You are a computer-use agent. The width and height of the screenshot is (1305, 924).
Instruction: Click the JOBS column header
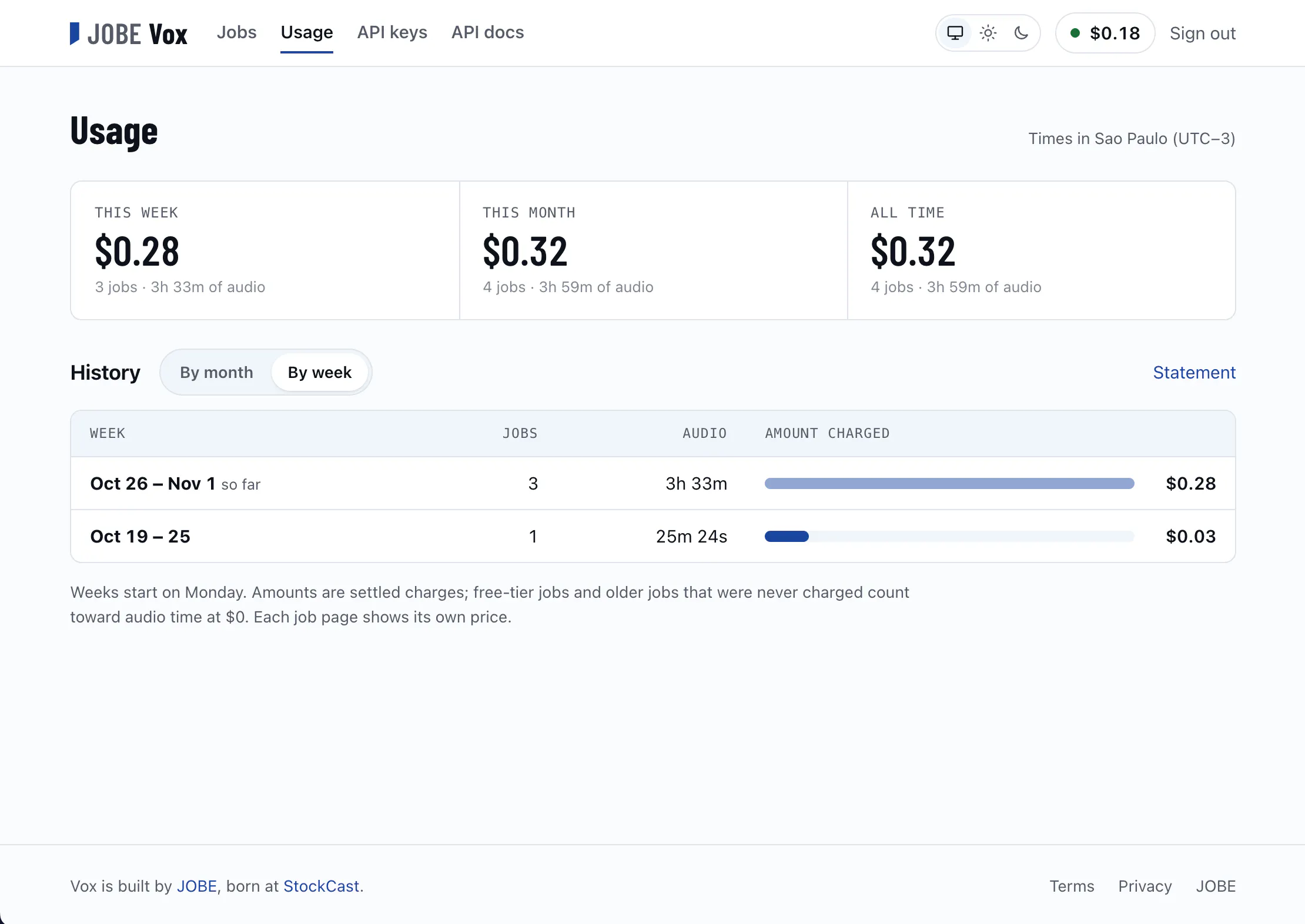tap(520, 433)
